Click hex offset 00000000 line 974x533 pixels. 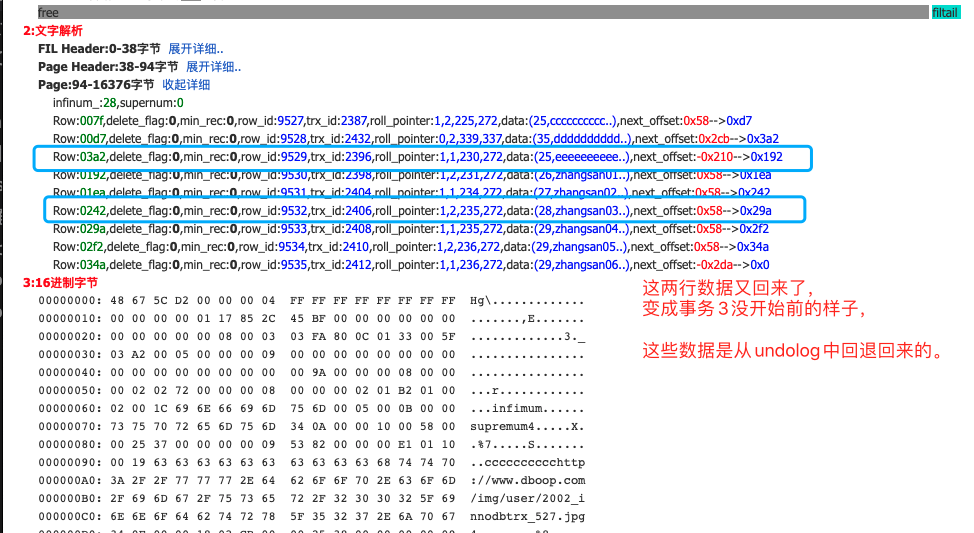pos(311,301)
